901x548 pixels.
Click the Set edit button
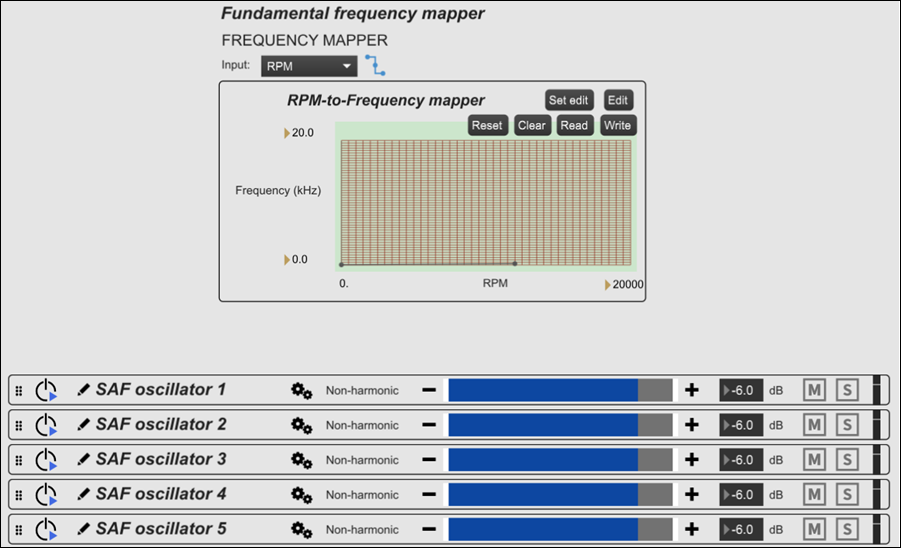(569, 100)
